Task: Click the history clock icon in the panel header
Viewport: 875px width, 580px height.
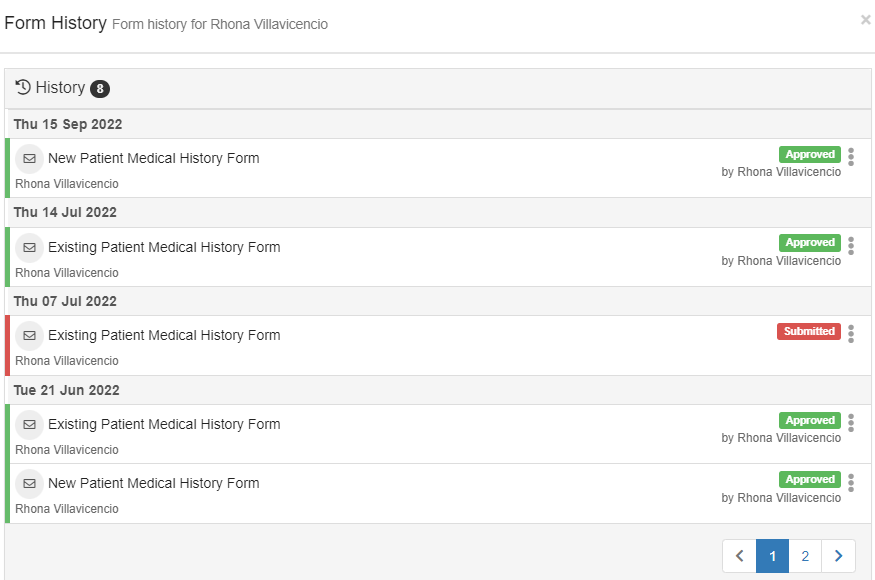Action: click(22, 88)
